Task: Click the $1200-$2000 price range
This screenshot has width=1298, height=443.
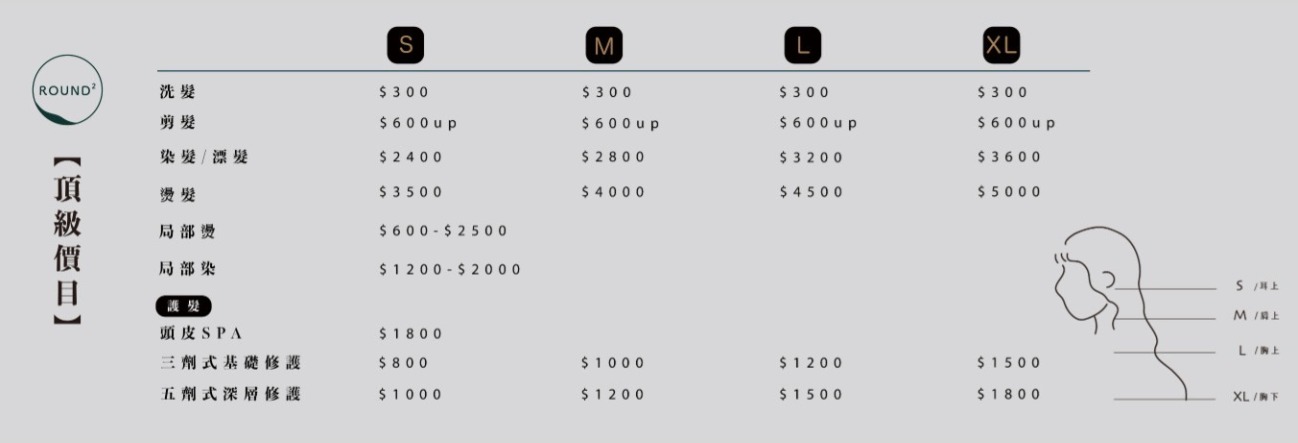Action: click(450, 270)
